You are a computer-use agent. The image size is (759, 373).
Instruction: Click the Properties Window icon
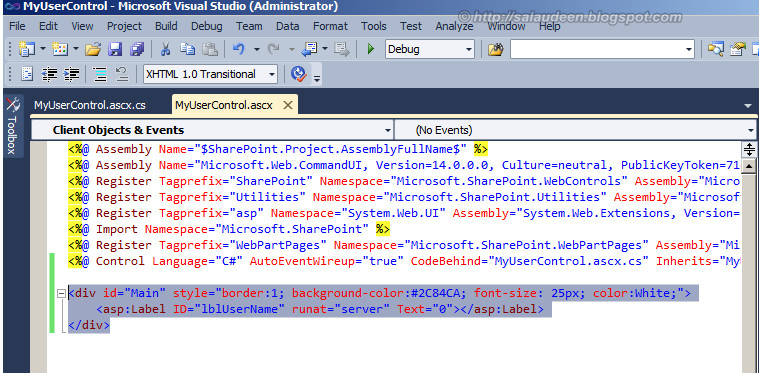[x=738, y=49]
